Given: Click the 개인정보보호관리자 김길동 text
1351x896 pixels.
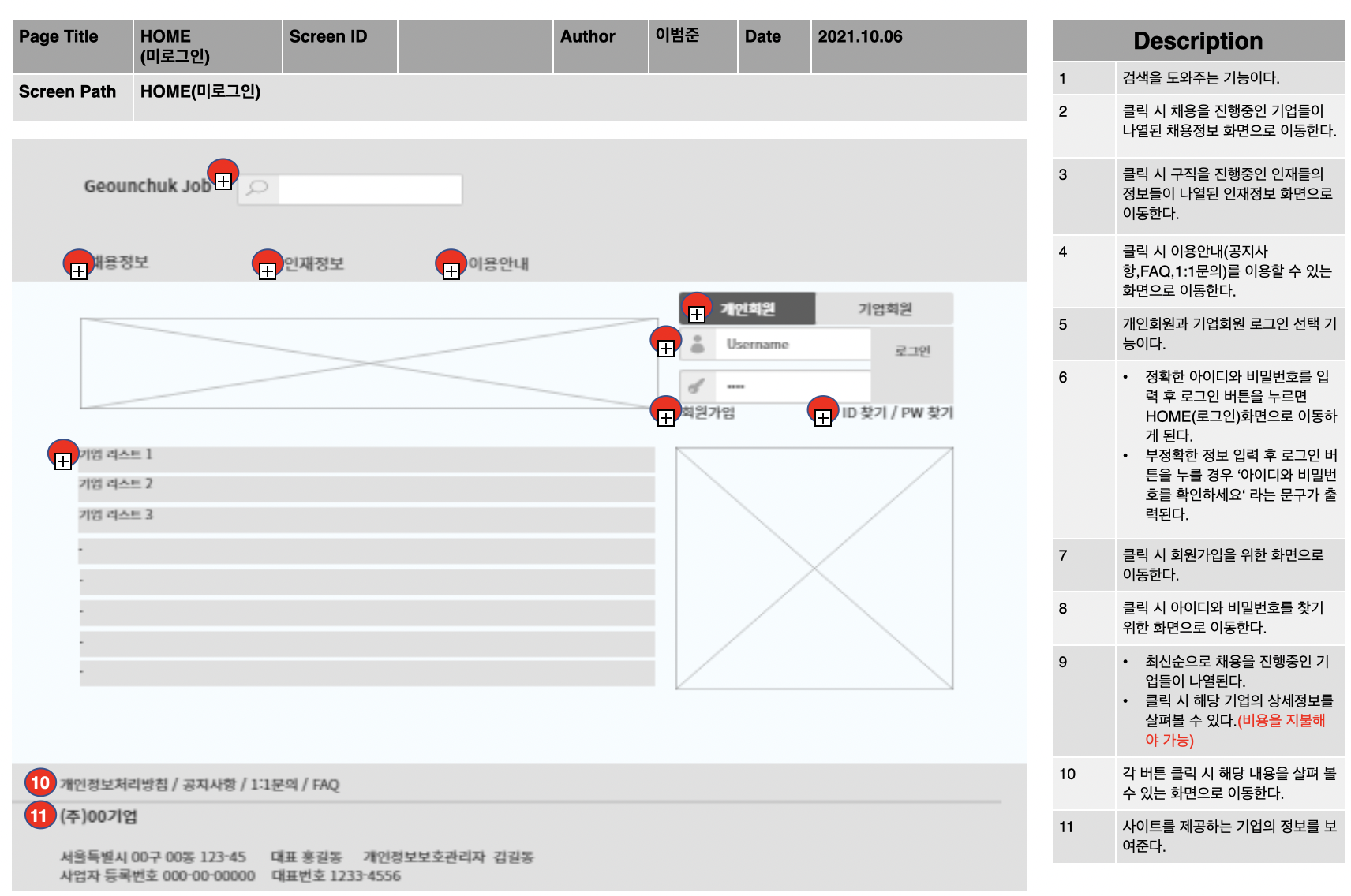Looking at the screenshot, I should [x=448, y=857].
